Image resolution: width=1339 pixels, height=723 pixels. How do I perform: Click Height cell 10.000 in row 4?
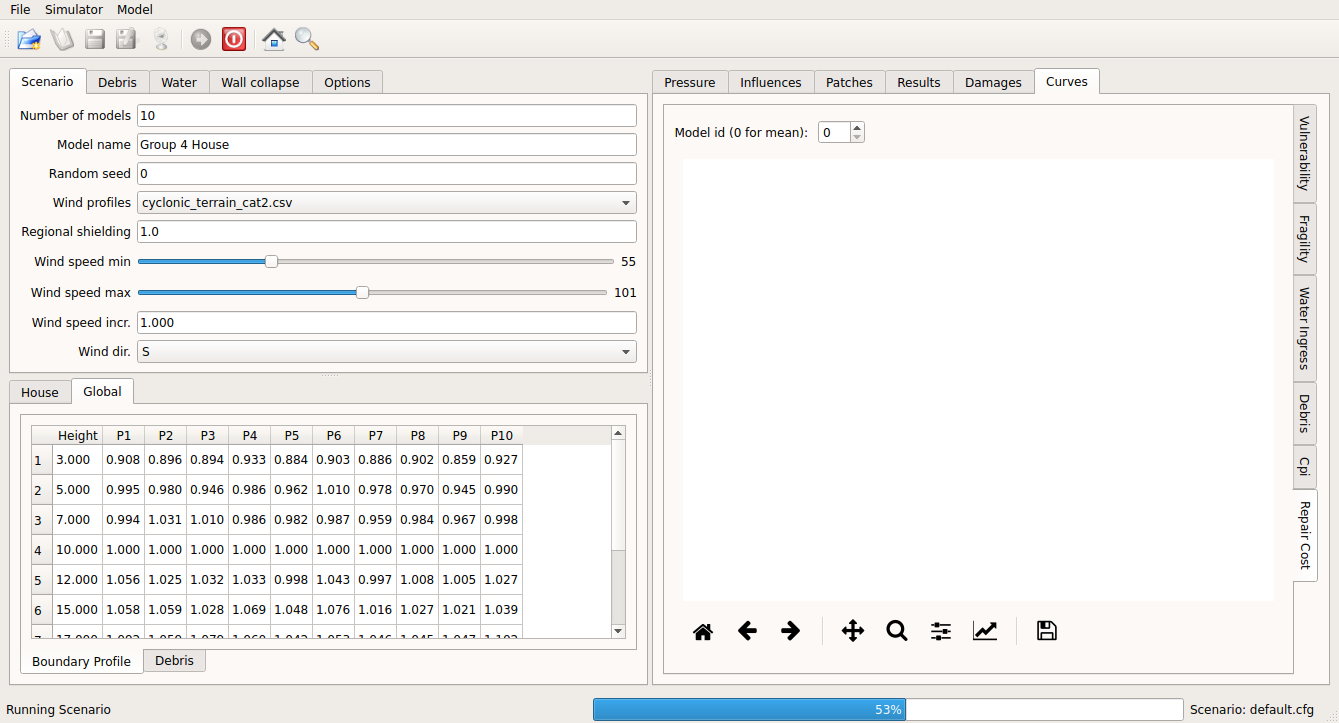(x=77, y=550)
